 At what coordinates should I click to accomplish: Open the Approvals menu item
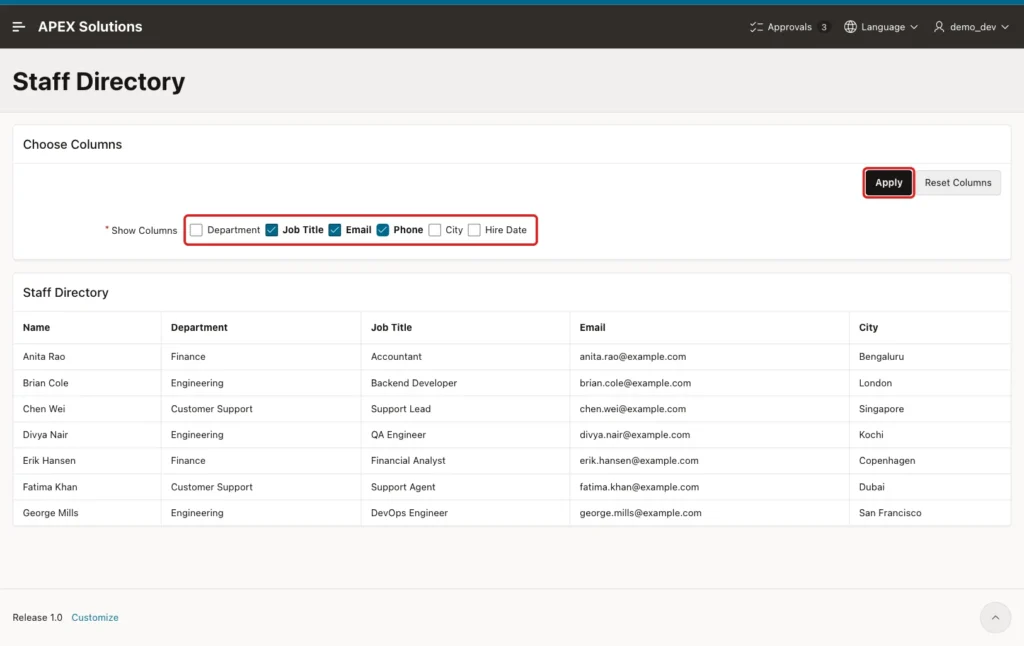click(x=790, y=27)
